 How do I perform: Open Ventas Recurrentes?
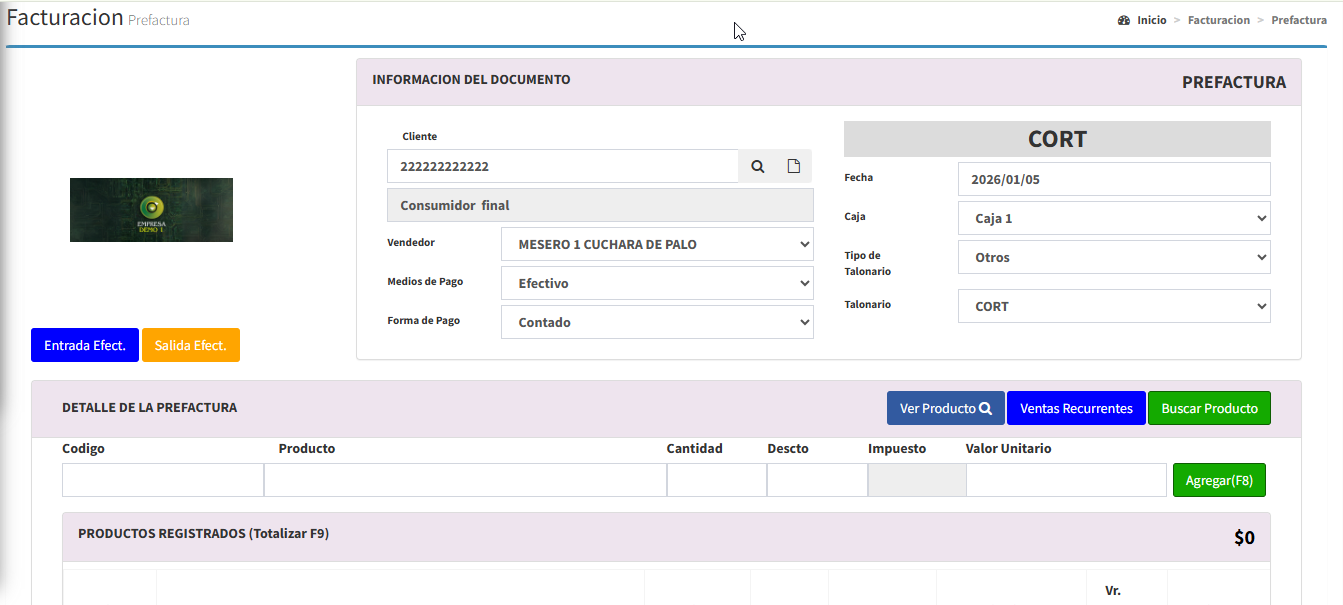click(x=1076, y=408)
